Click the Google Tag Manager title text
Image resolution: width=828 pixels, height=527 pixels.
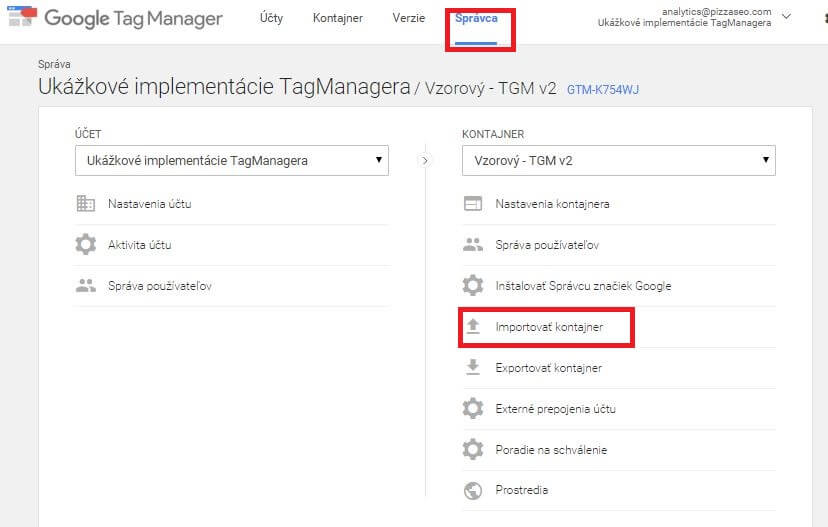pyautogui.click(x=133, y=18)
